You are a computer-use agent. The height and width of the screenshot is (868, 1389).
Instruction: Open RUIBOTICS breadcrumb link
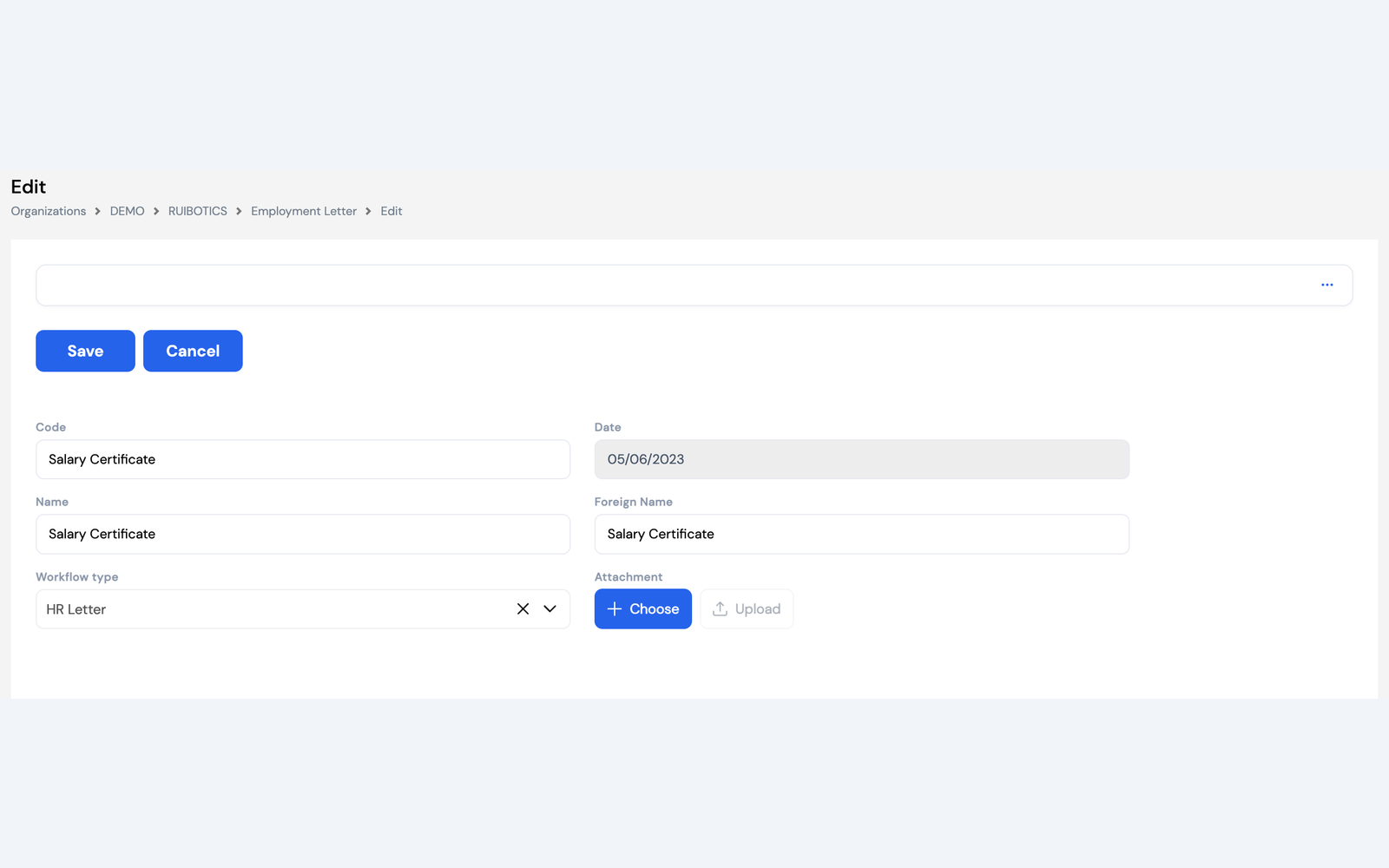coord(198,211)
